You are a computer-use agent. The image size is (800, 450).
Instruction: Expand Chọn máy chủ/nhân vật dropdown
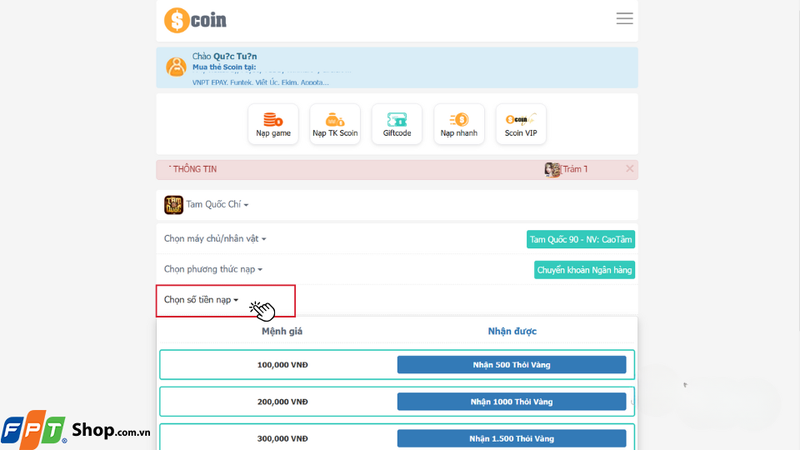(x=215, y=239)
